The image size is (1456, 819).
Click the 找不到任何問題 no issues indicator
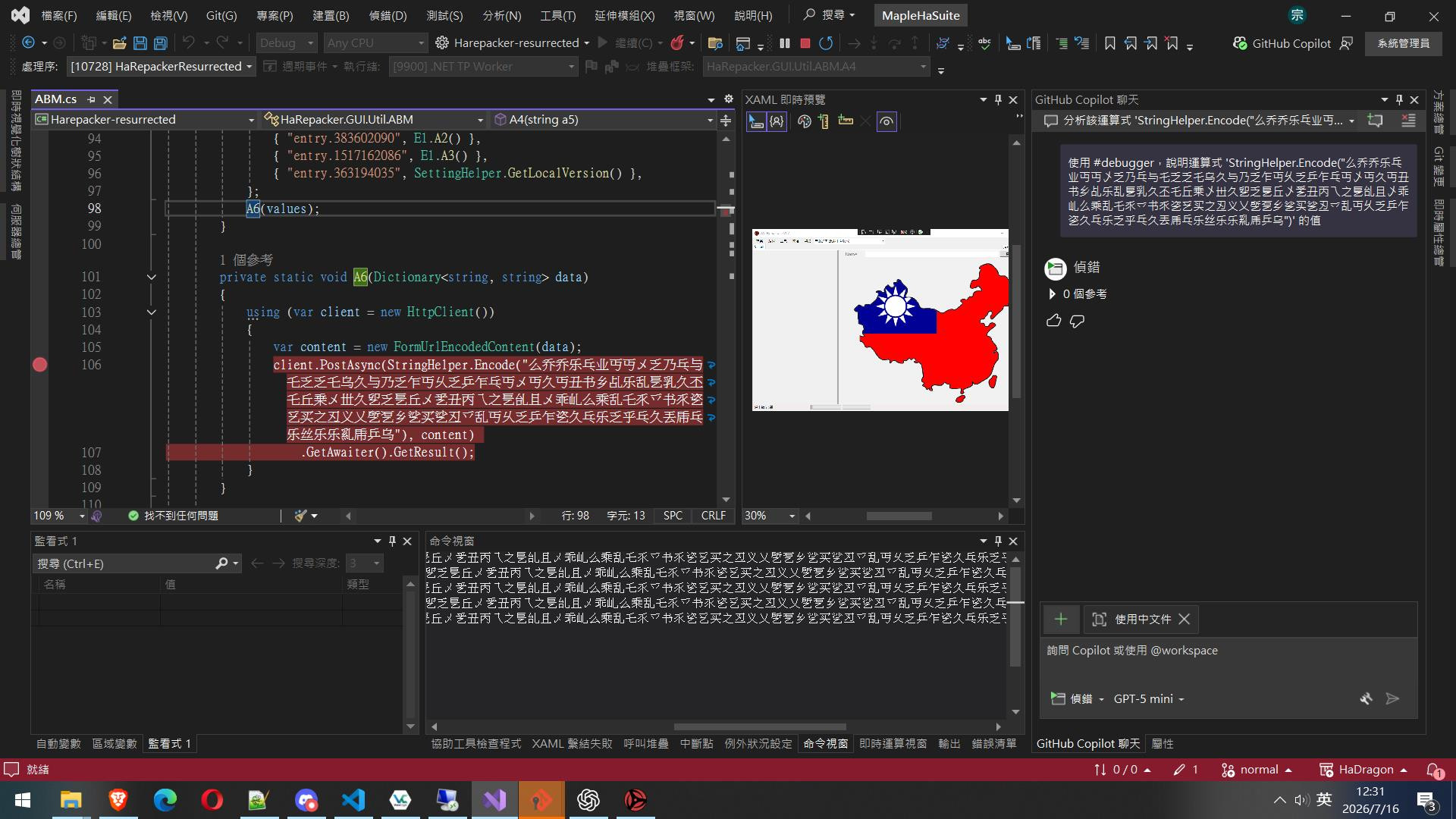point(173,516)
